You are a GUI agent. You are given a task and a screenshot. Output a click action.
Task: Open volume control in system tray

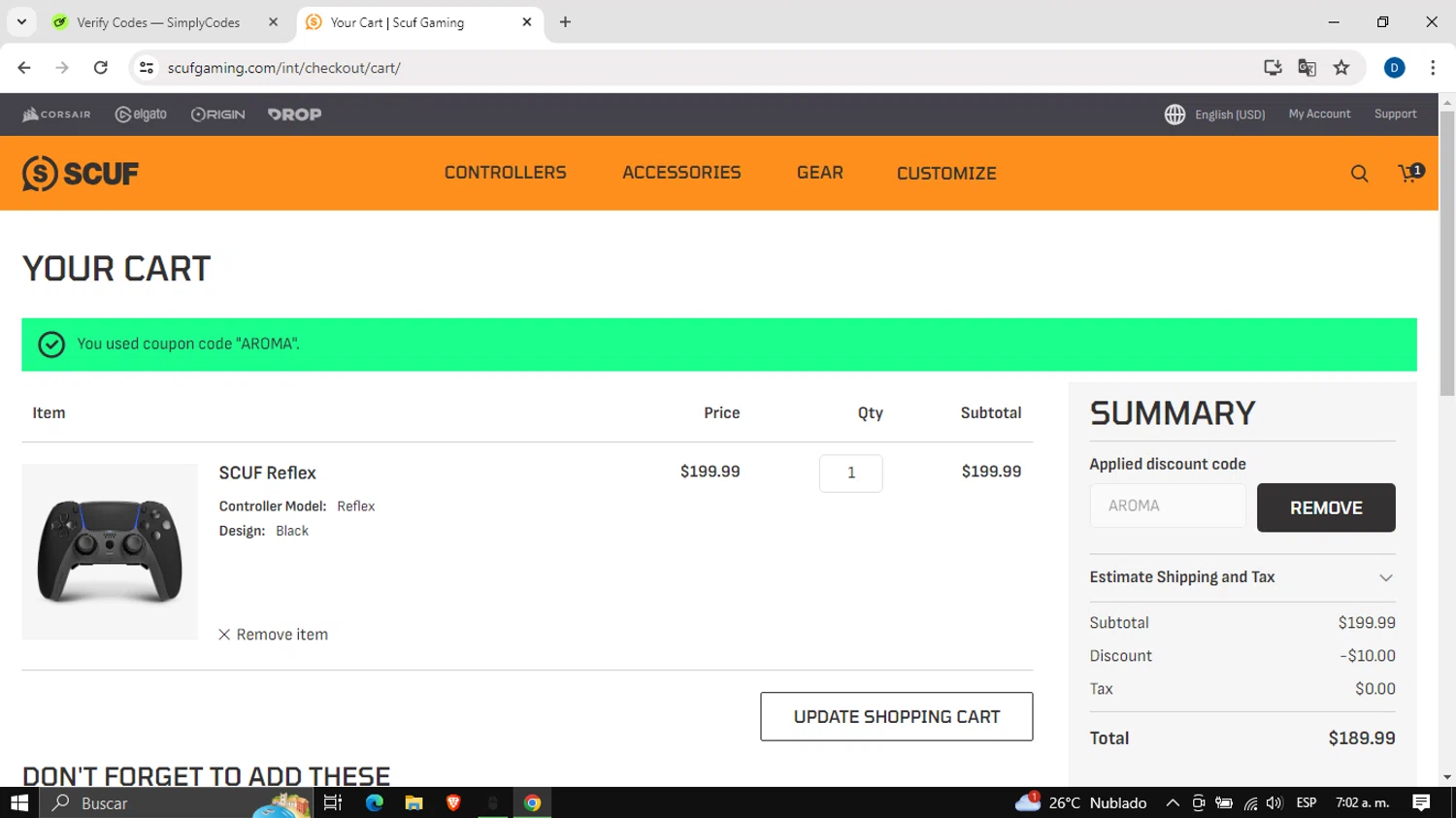[1274, 802]
